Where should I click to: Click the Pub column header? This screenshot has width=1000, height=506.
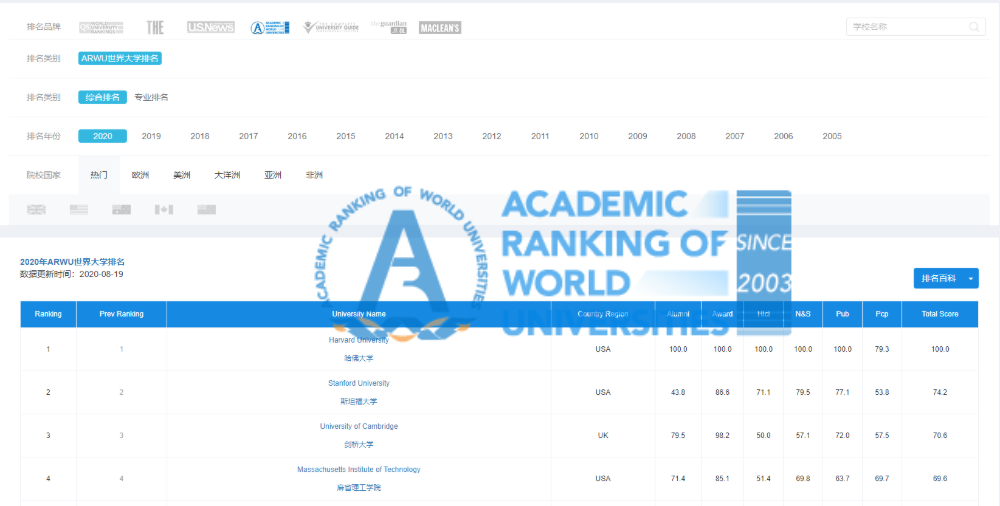842,314
